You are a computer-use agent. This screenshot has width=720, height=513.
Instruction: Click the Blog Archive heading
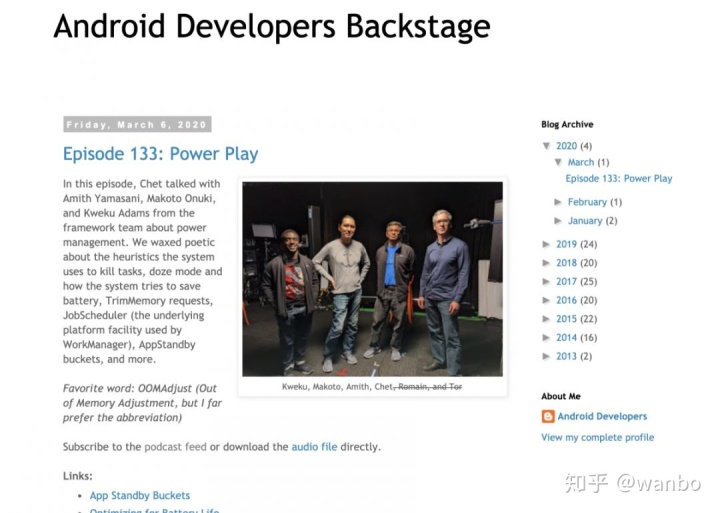point(567,124)
